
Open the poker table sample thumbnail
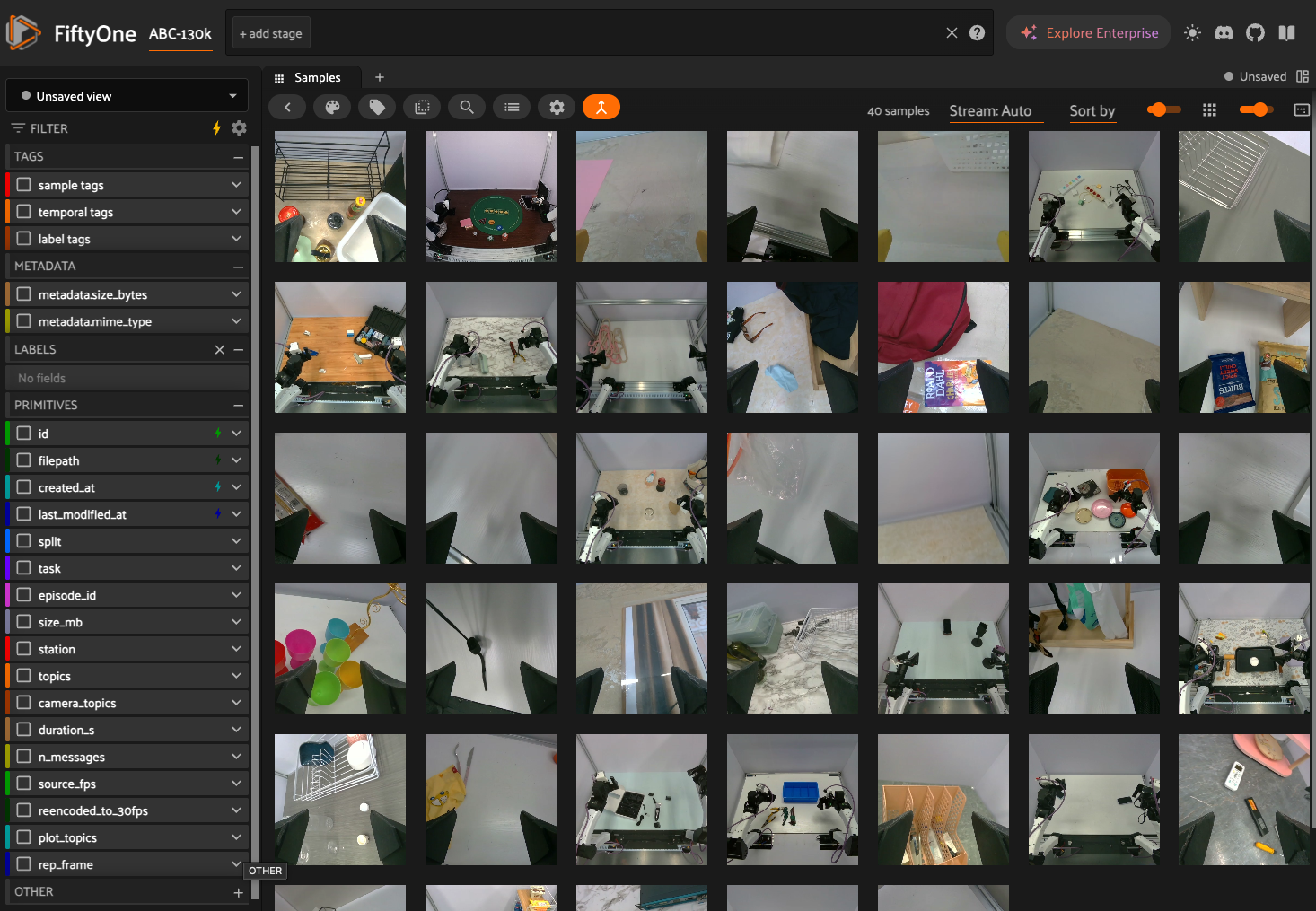point(491,197)
